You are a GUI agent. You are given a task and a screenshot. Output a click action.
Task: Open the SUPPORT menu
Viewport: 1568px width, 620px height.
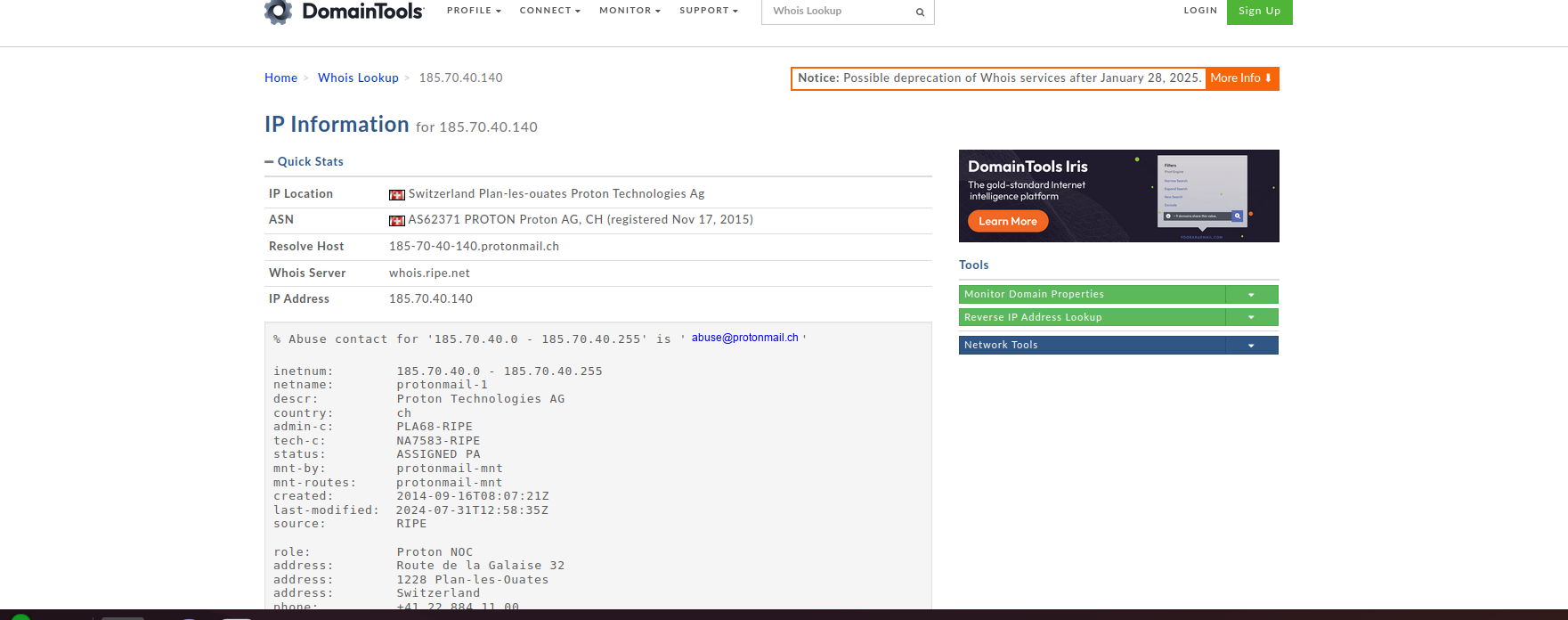pyautogui.click(x=709, y=11)
